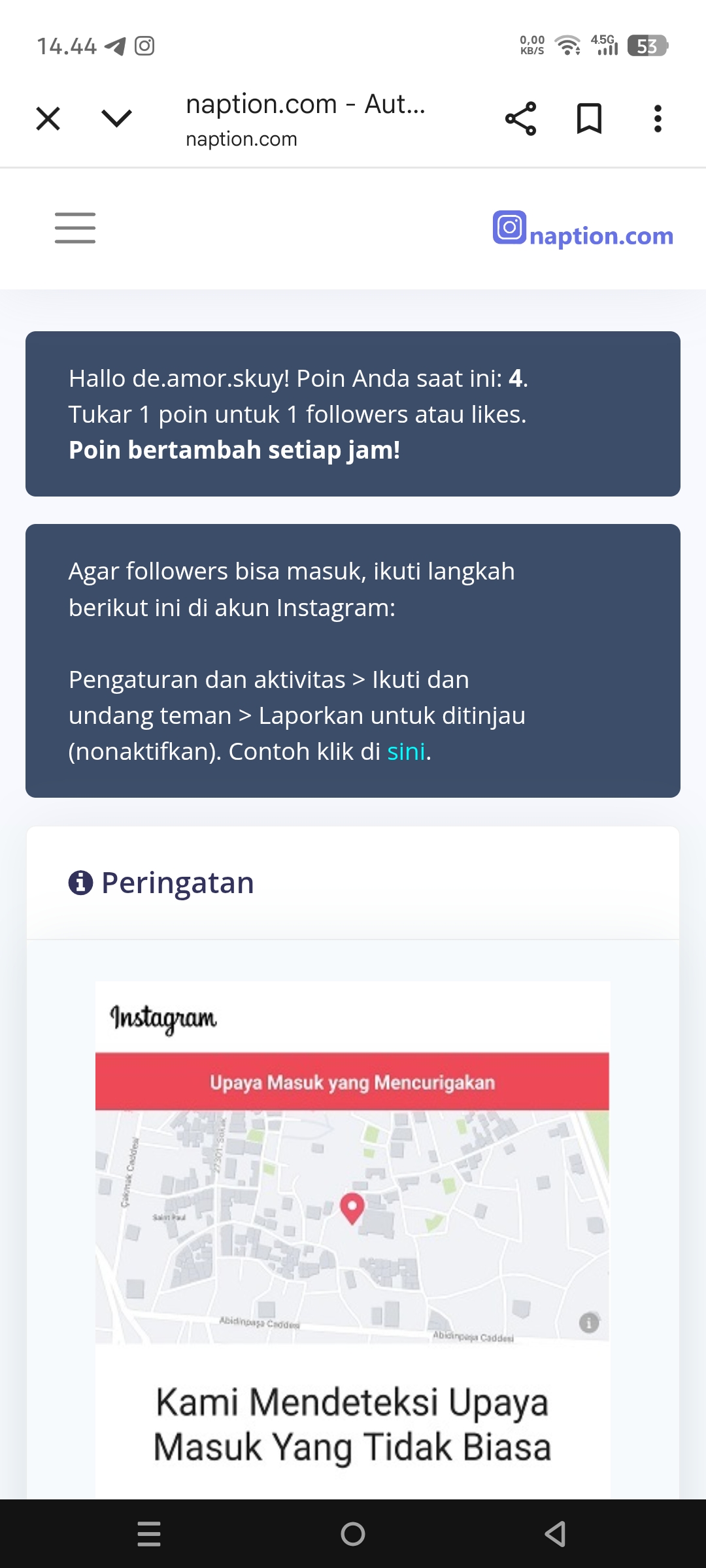Tap the Instagram status bar notification icon
The image size is (706, 1568).
click(x=144, y=46)
